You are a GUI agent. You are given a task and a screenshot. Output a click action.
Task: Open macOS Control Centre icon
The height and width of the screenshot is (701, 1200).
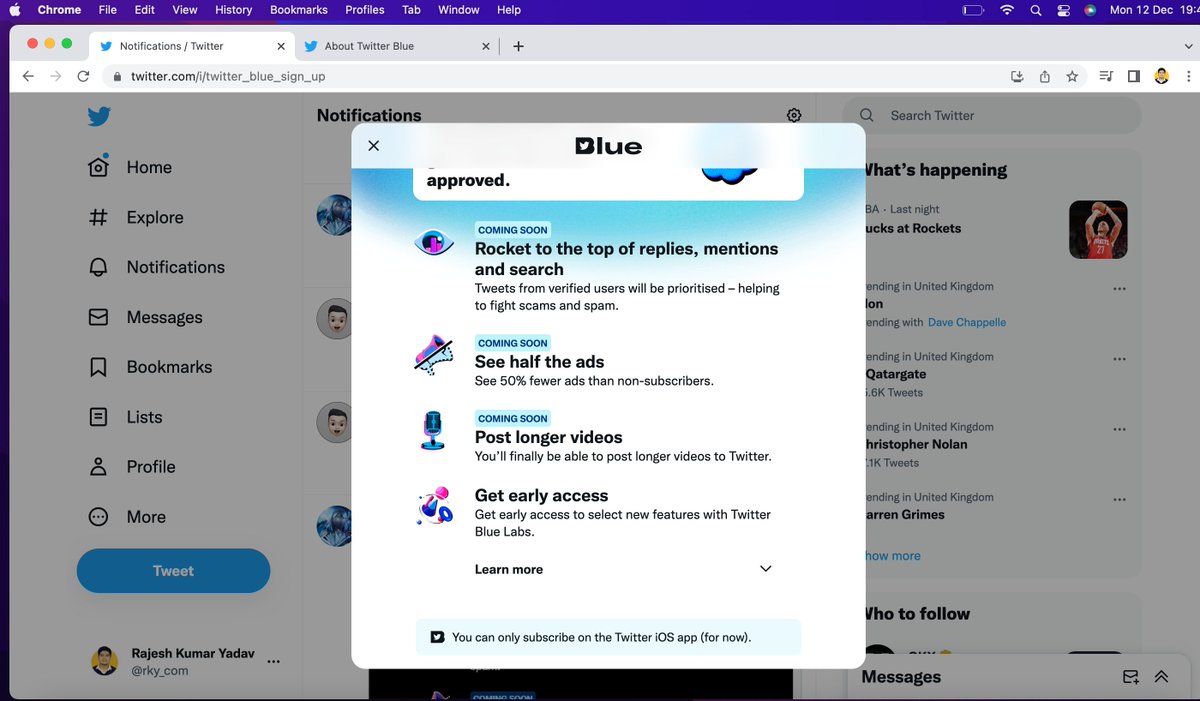tap(1063, 10)
